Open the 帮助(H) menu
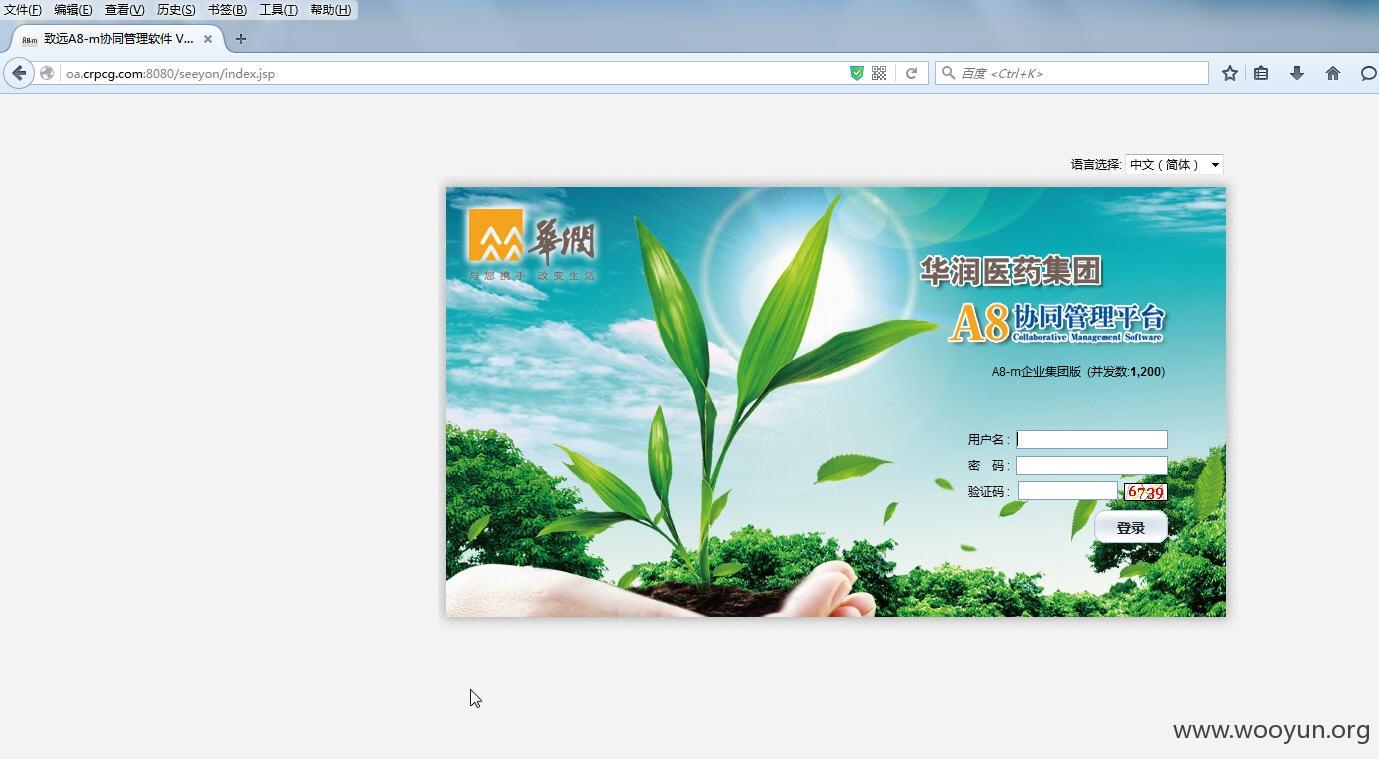Viewport: 1379px width, 759px height. tap(331, 10)
